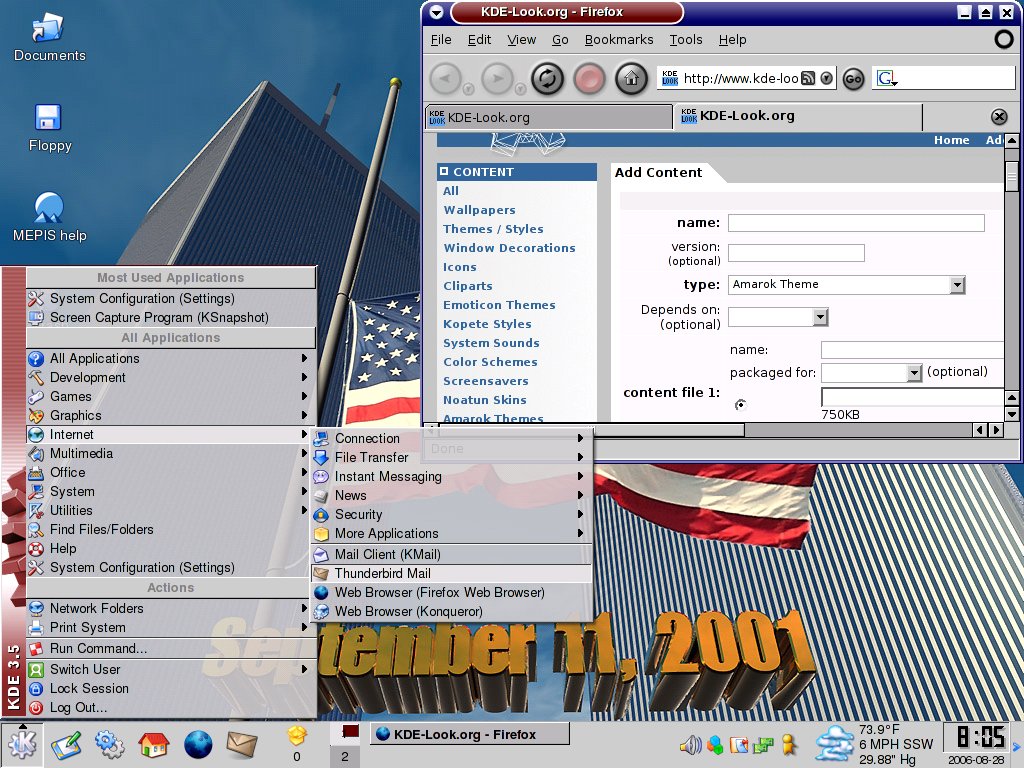
Task: Open the Depends on dropdown
Action: 778,317
